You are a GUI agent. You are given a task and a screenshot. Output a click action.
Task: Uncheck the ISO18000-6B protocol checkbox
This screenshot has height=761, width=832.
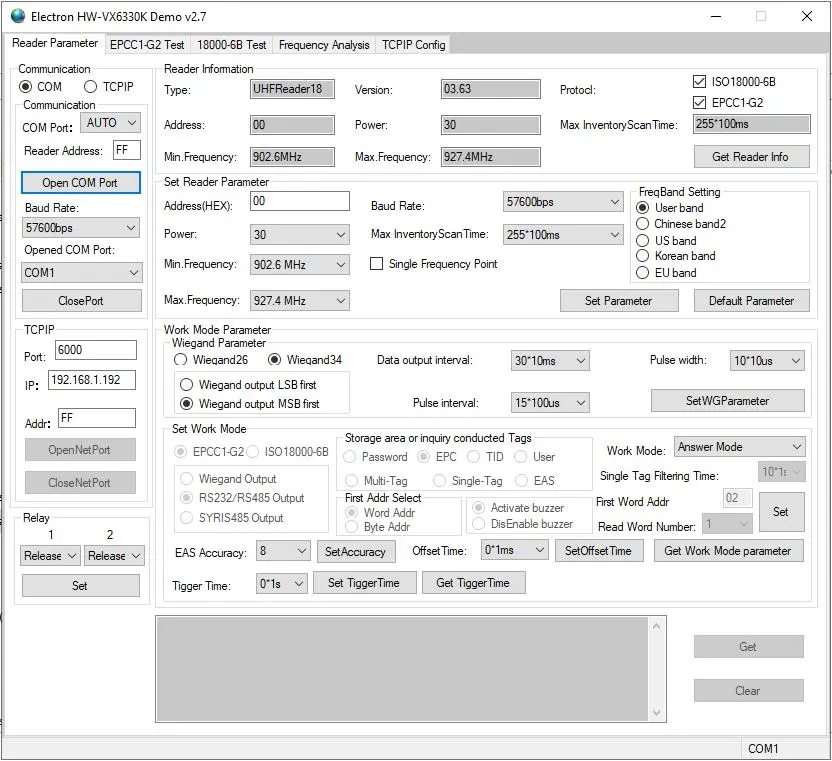click(x=700, y=81)
